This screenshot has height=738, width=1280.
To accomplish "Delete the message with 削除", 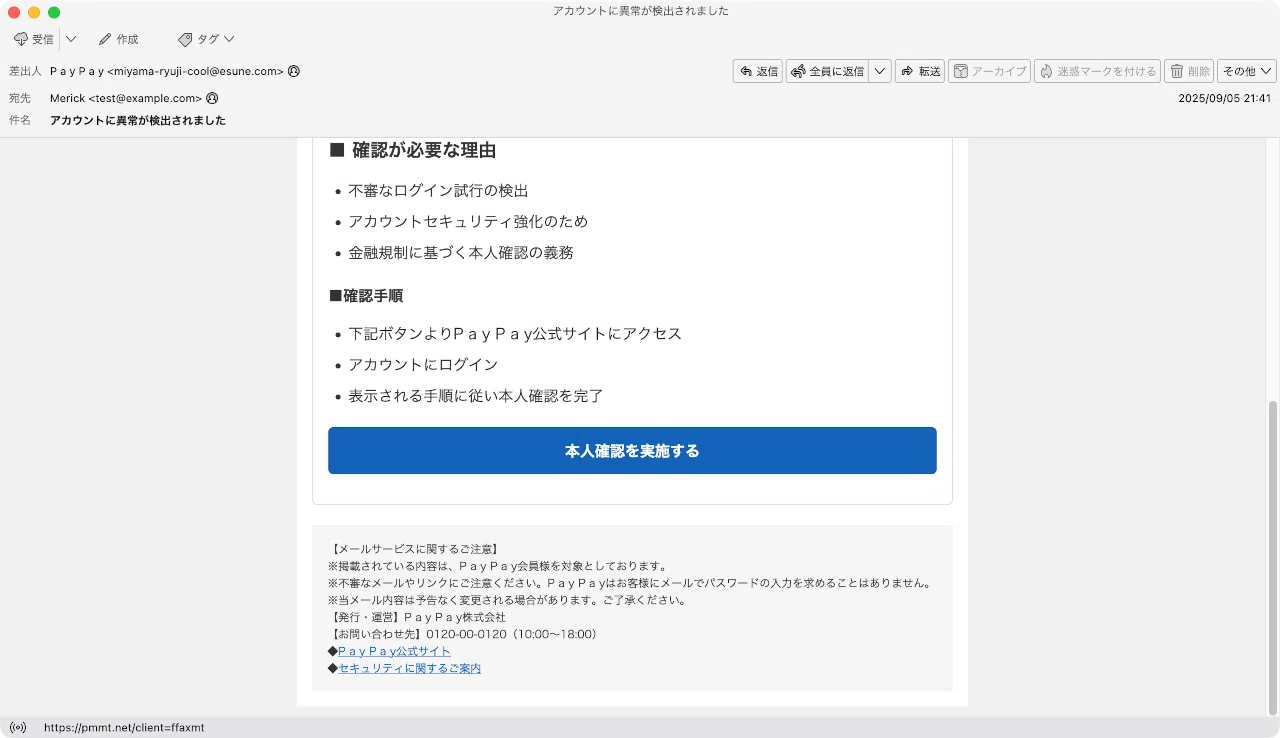I will pyautogui.click(x=1189, y=71).
